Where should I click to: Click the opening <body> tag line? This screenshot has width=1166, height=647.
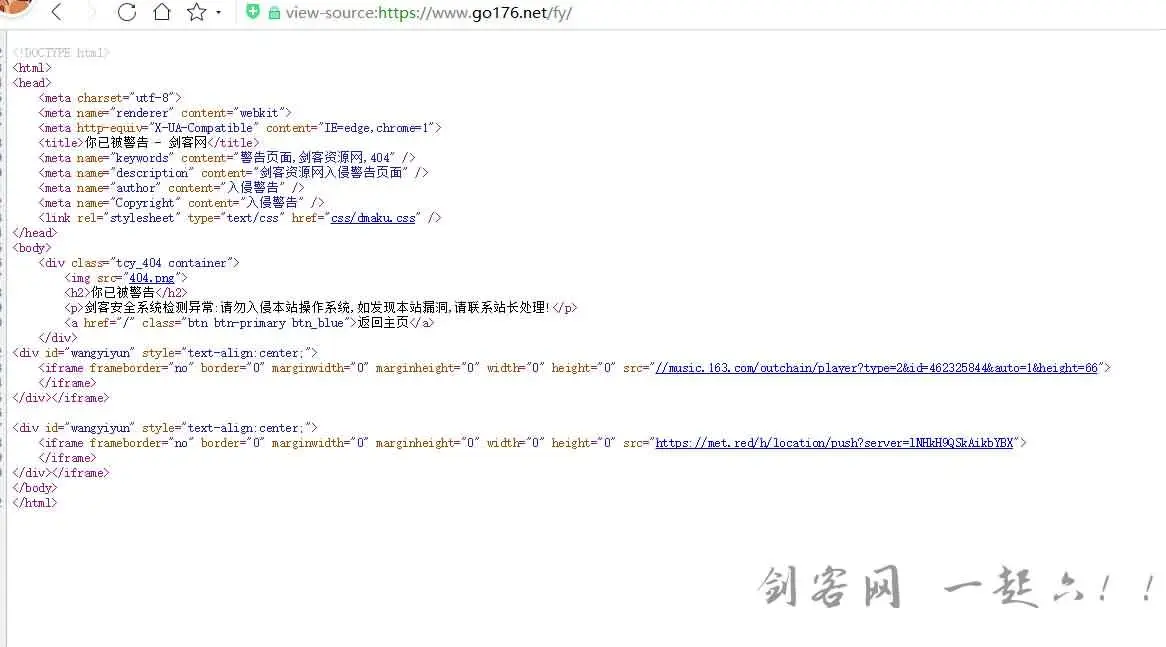[x=32, y=248]
